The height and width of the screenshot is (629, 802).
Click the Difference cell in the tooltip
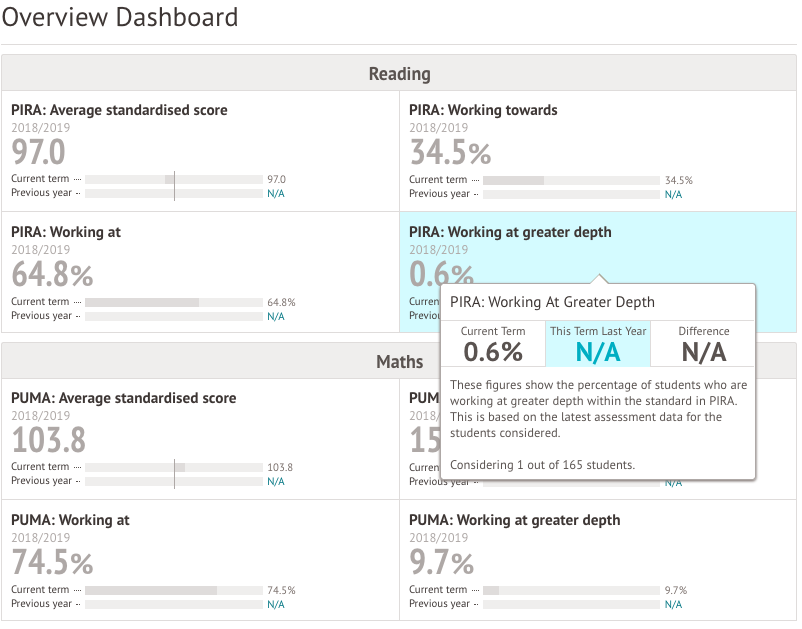pyautogui.click(x=704, y=344)
